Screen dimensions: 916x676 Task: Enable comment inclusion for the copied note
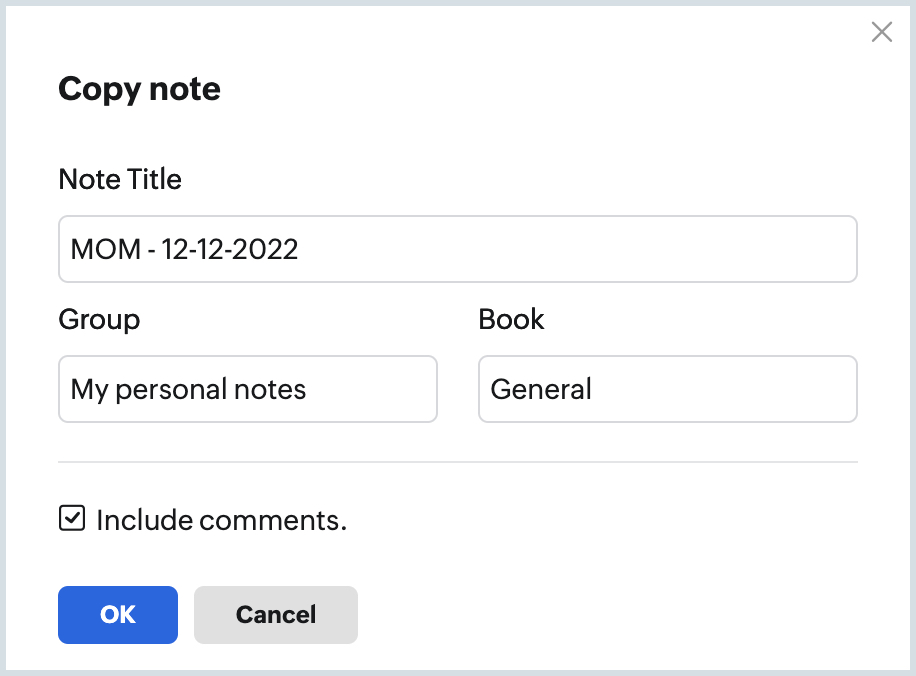point(72,519)
